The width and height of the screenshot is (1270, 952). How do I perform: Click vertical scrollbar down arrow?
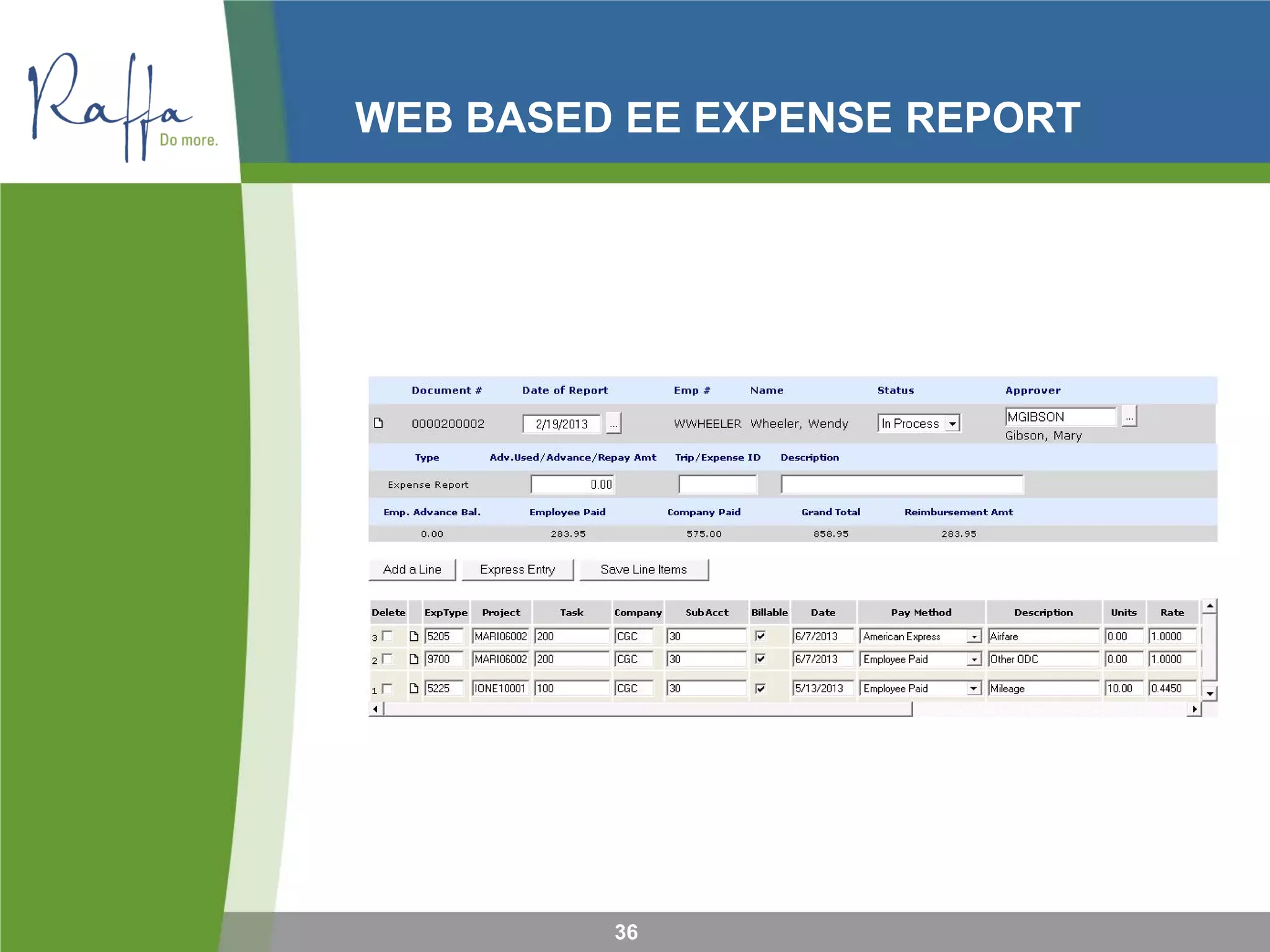[x=1209, y=694]
